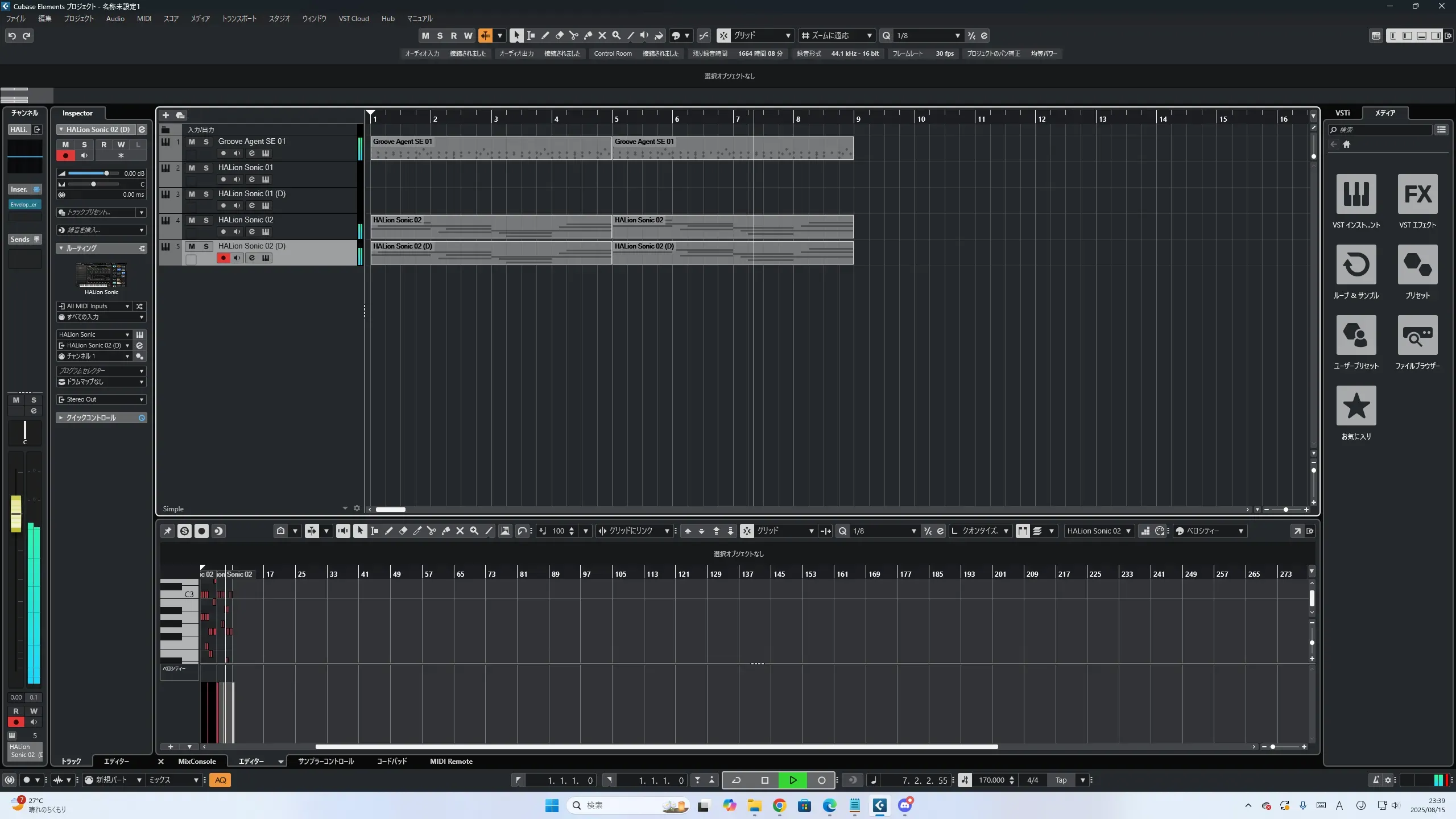
Task: Select the Eraser tool in top toolbar
Action: [x=559, y=36]
